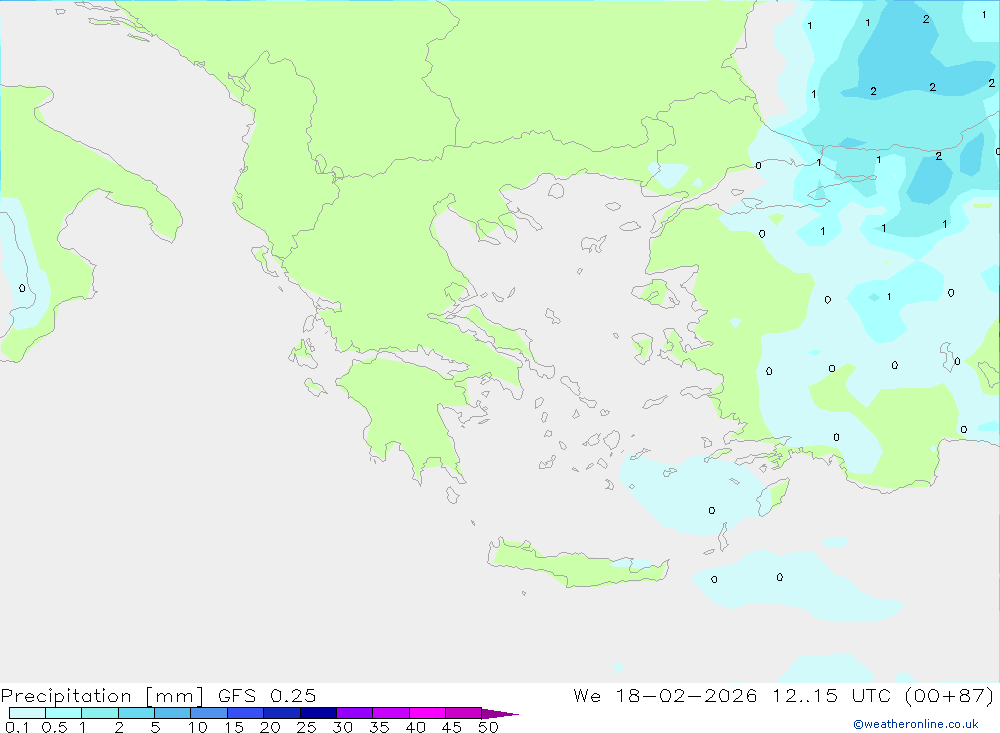This screenshot has width=1000, height=733.
Task: Click the legend swatch between 35 and 40
Action: 391,713
